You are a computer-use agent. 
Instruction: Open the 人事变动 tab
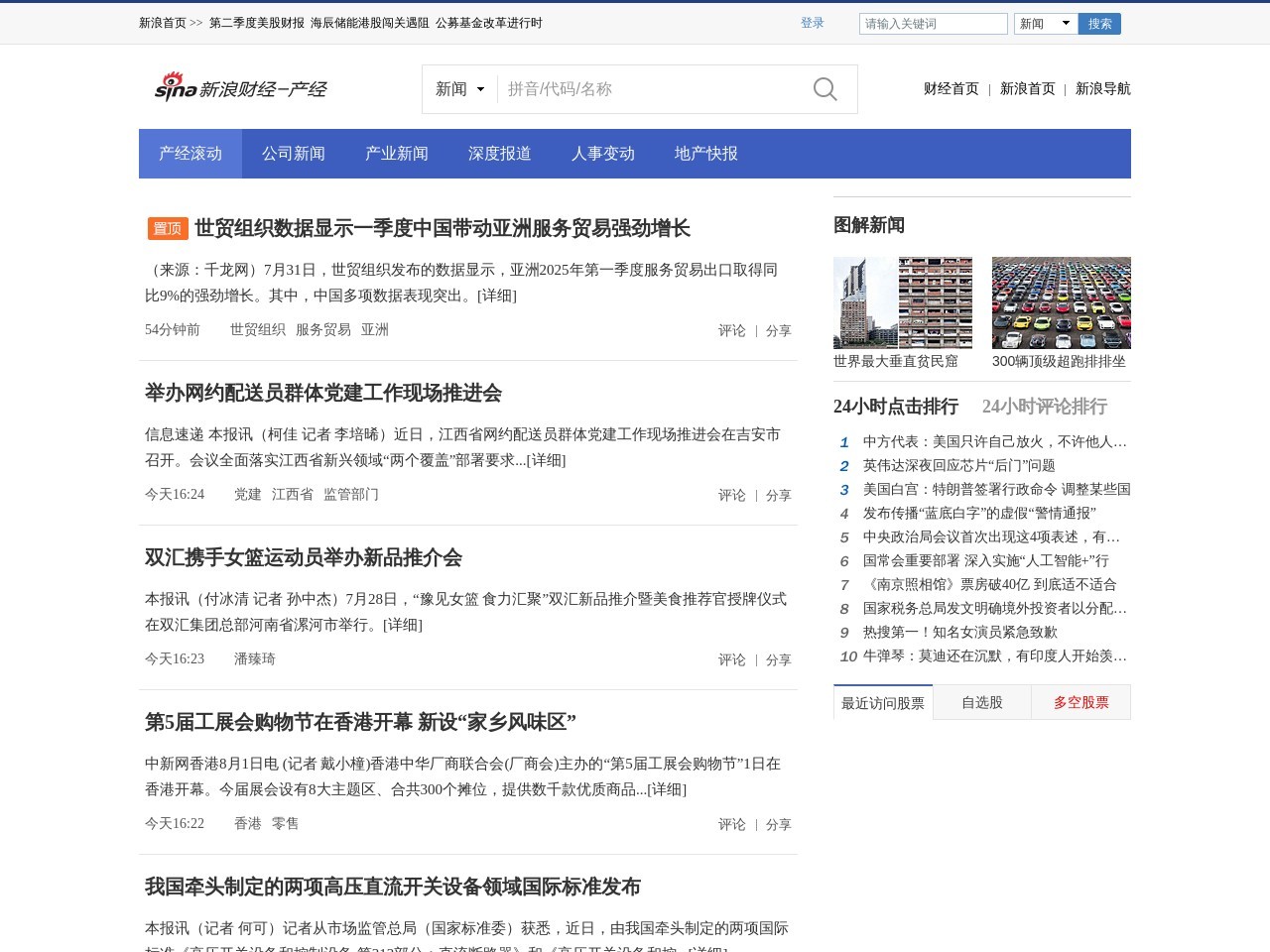603,154
